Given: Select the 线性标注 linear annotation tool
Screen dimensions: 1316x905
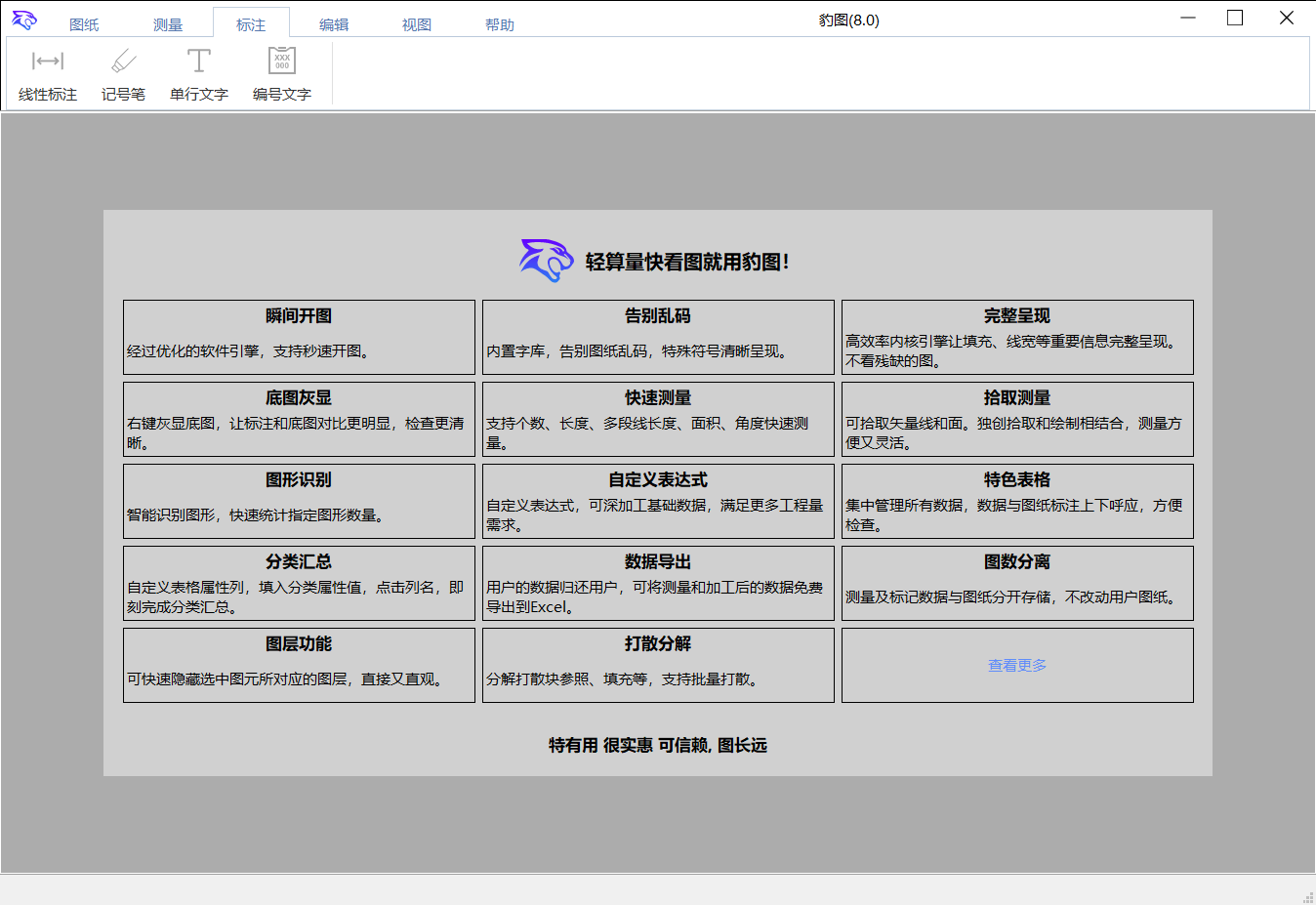Looking at the screenshot, I should (45, 73).
